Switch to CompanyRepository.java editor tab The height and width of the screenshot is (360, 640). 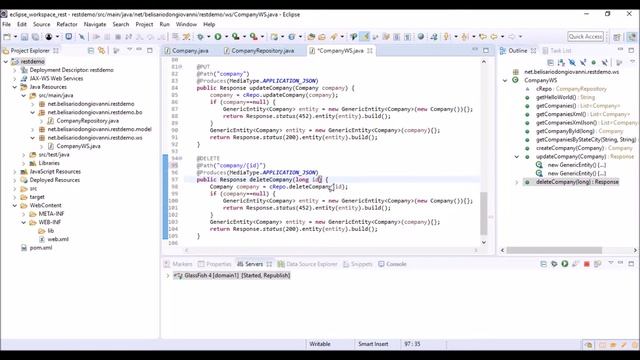(259, 51)
